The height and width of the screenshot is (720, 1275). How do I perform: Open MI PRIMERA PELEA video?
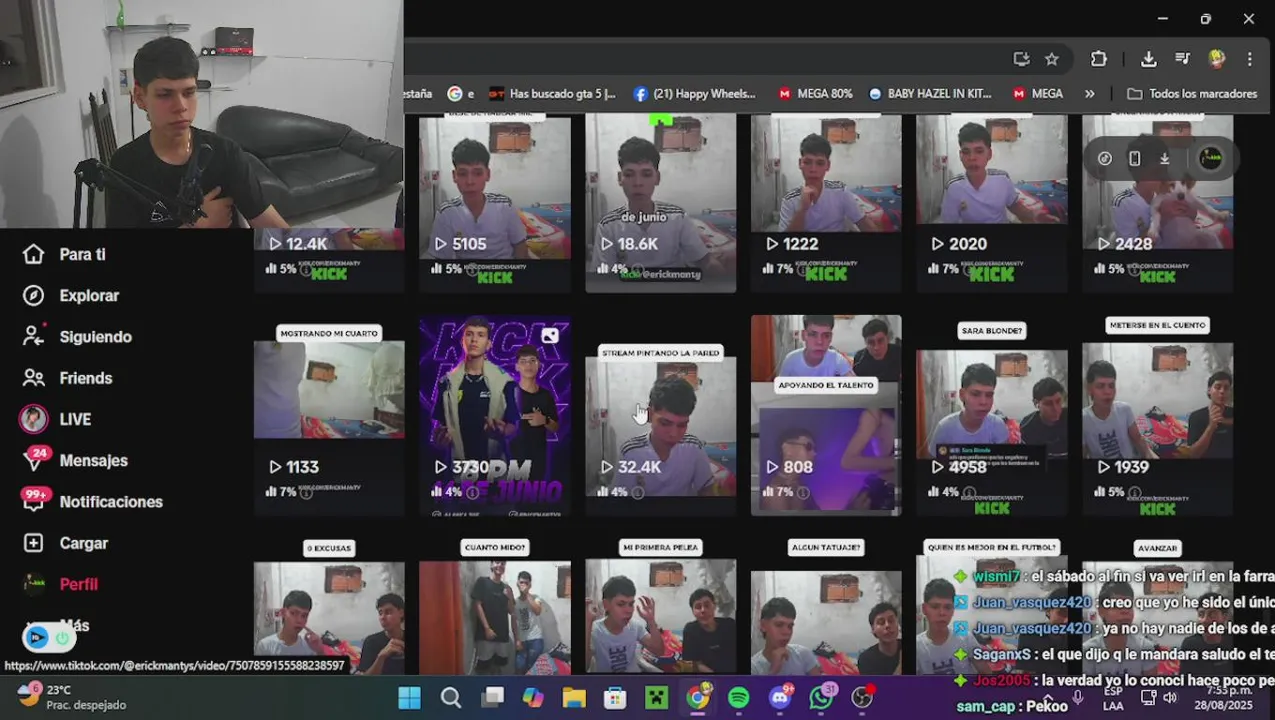coord(660,607)
